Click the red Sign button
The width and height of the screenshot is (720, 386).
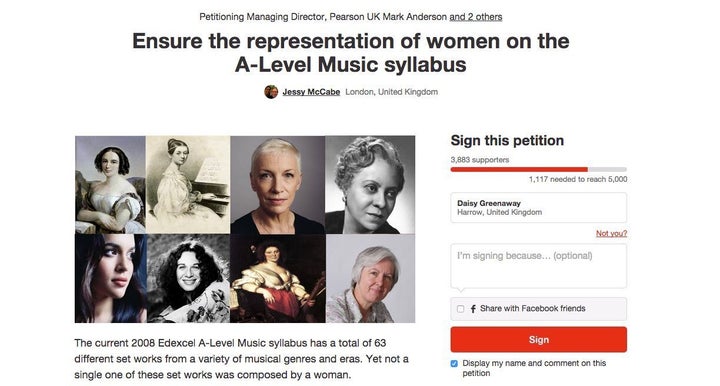pyautogui.click(x=539, y=340)
